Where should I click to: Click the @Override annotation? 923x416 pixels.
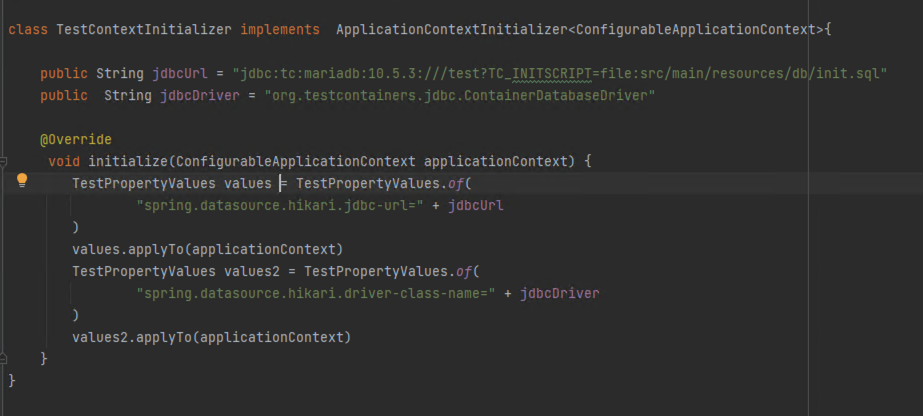75,139
